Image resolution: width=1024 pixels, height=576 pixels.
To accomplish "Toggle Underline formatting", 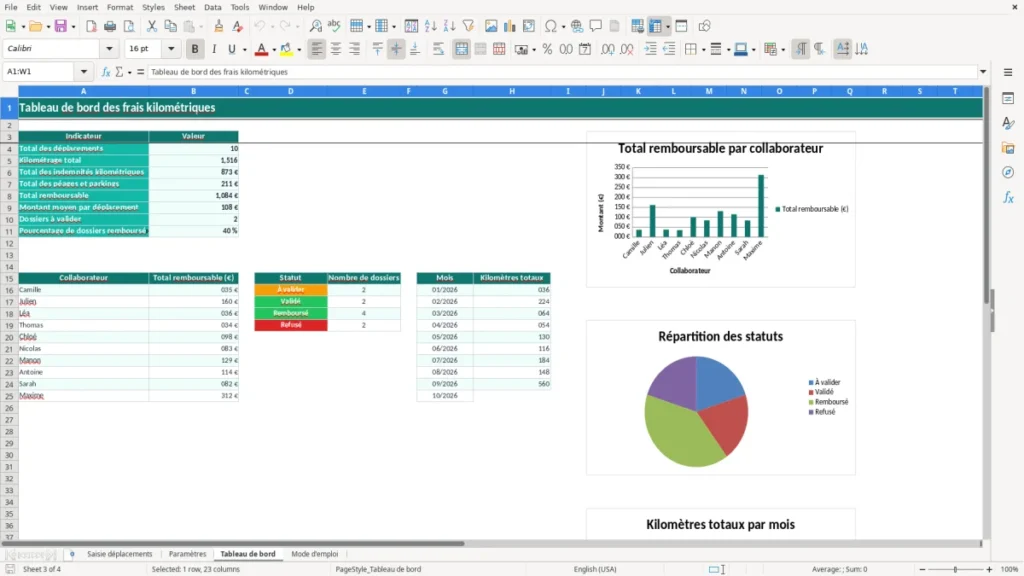I will pos(231,49).
